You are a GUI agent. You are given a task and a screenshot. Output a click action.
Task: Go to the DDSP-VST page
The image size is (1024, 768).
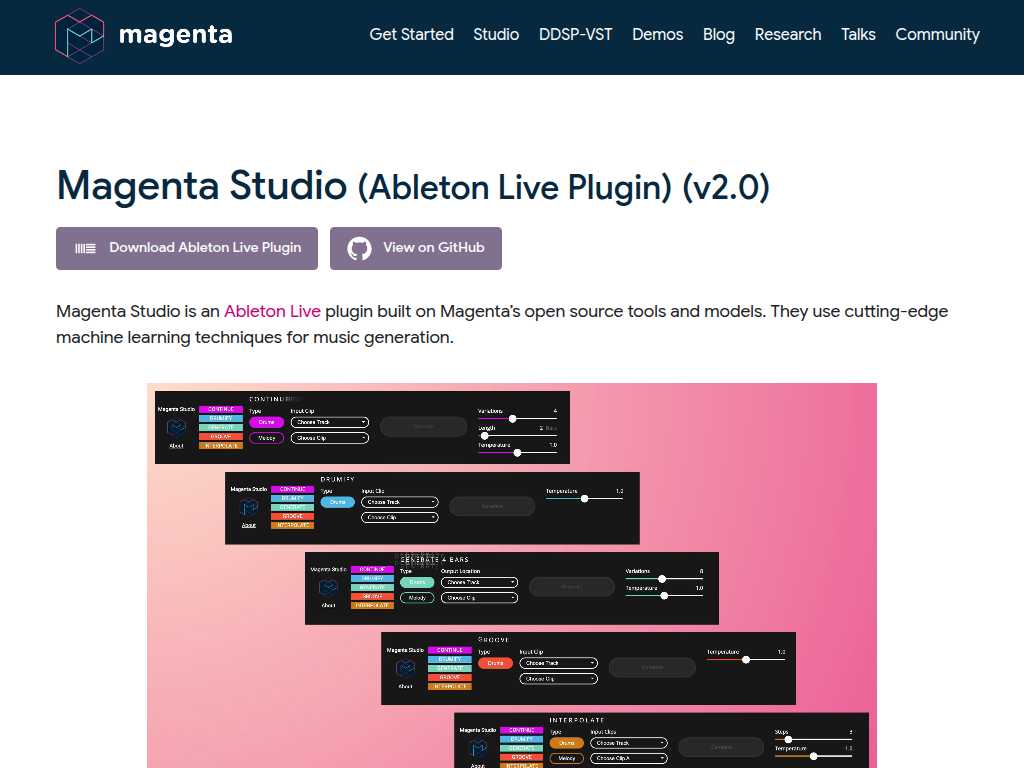click(575, 35)
